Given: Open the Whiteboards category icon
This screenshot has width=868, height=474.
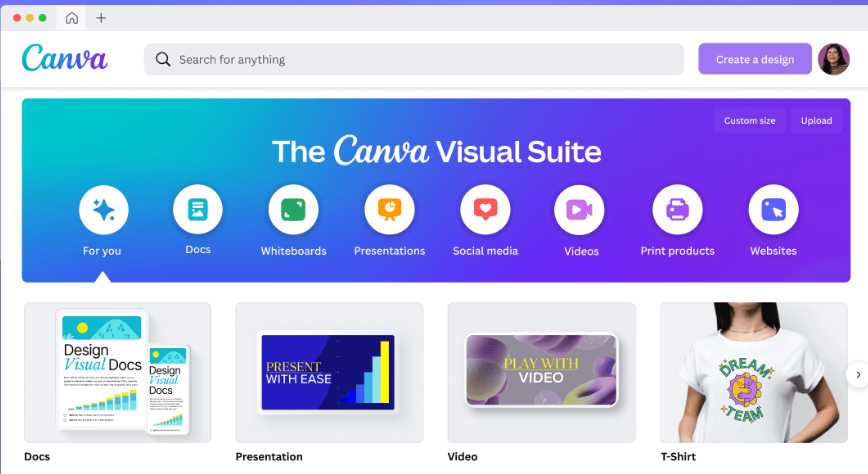Looking at the screenshot, I should point(293,210).
